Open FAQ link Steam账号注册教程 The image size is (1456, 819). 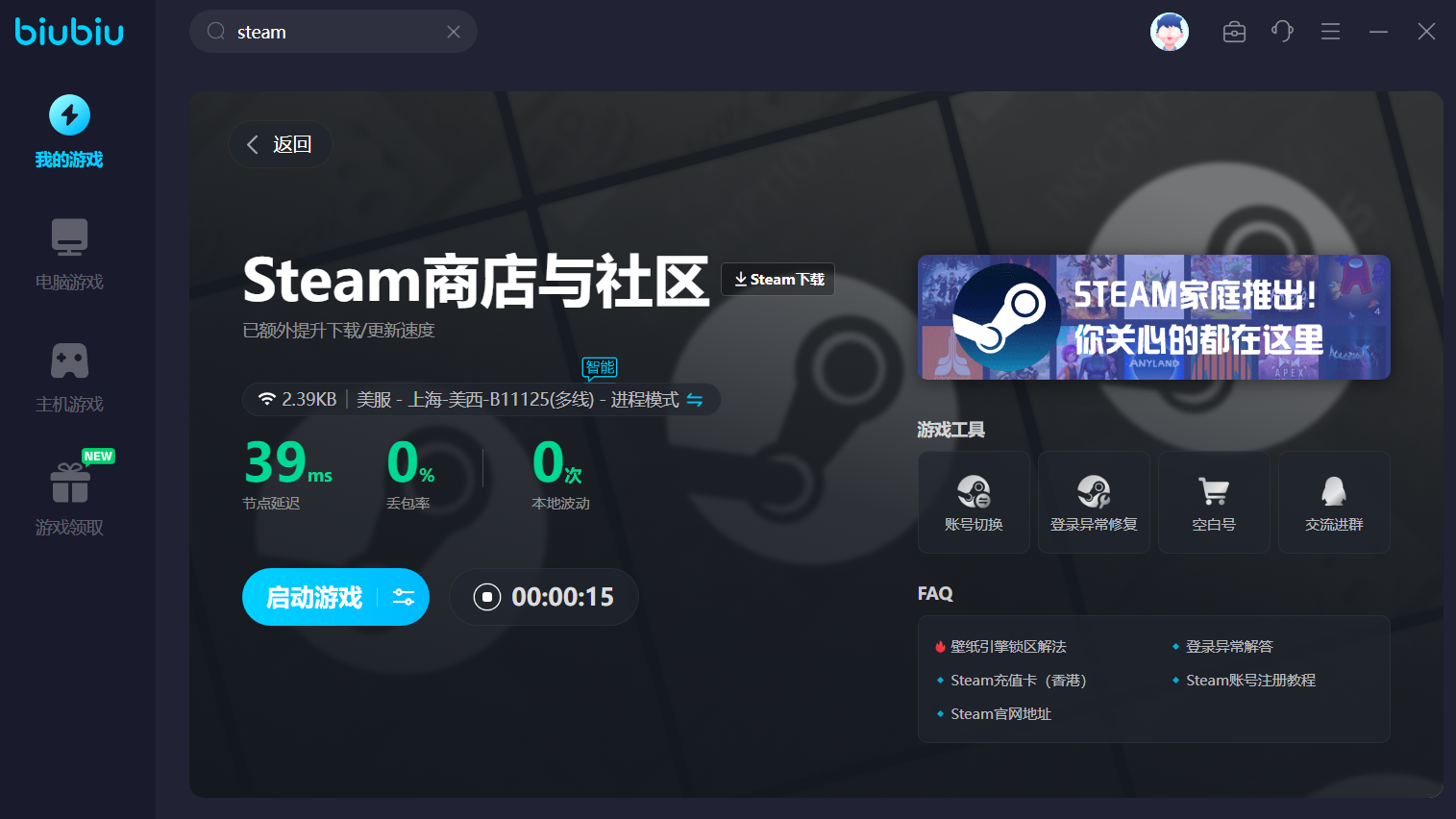[x=1250, y=680]
